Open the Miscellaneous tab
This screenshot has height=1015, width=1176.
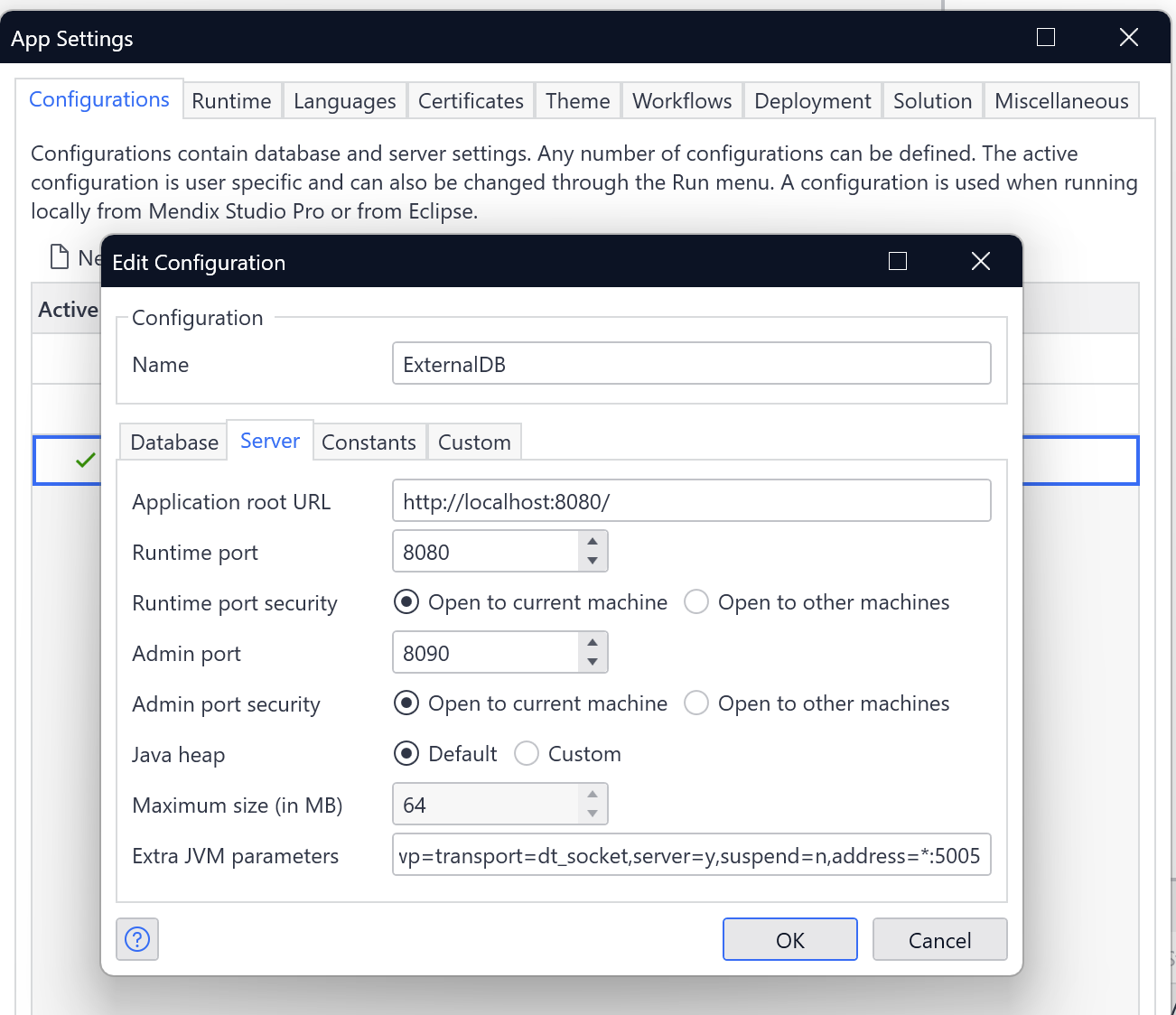[x=1061, y=100]
